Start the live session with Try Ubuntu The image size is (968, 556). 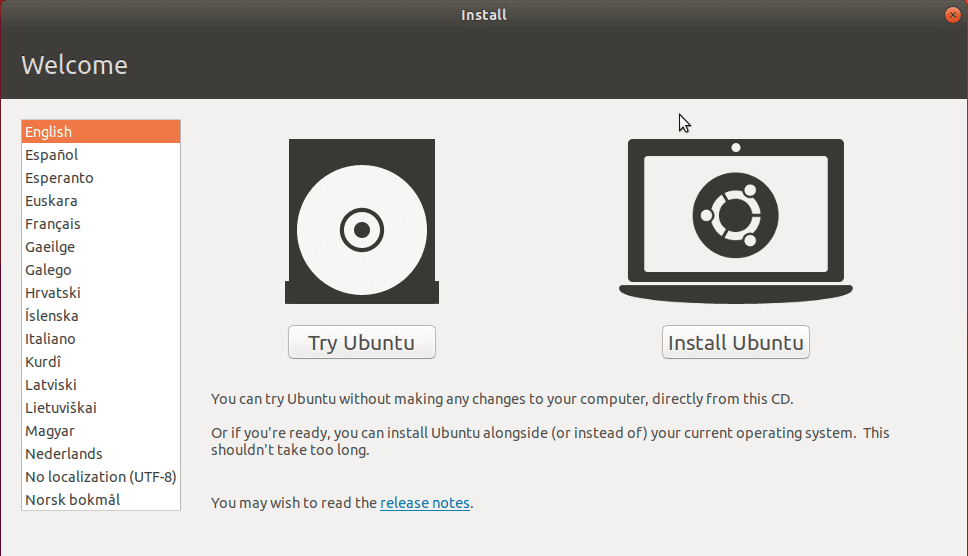tap(362, 342)
